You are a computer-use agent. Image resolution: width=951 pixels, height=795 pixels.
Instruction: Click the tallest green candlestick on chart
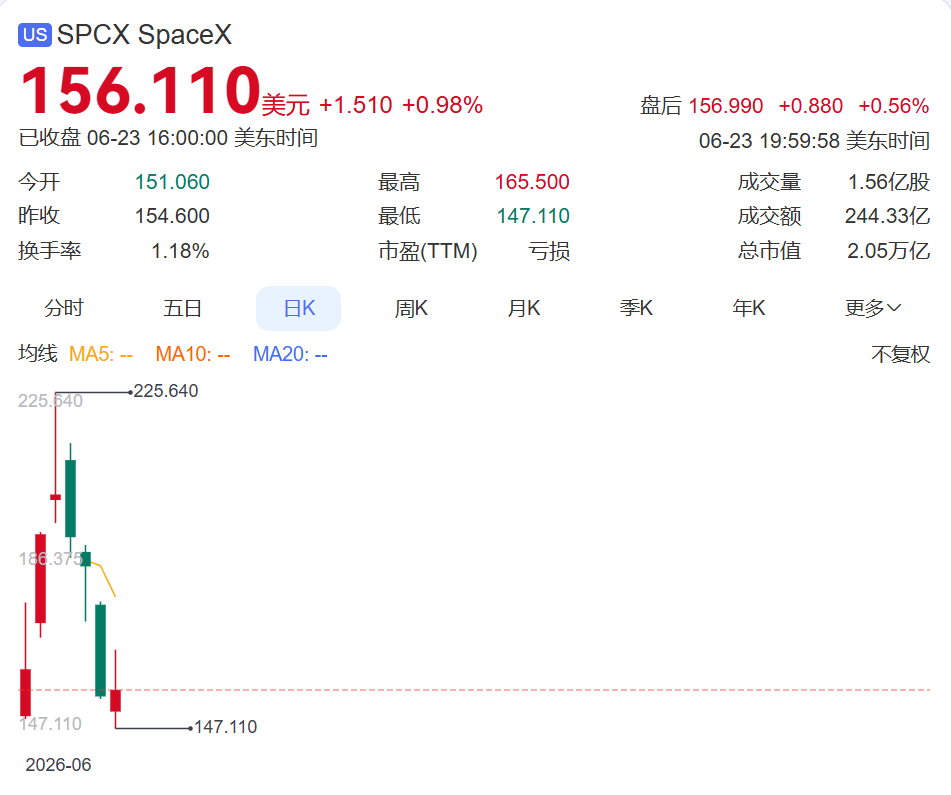101,649
